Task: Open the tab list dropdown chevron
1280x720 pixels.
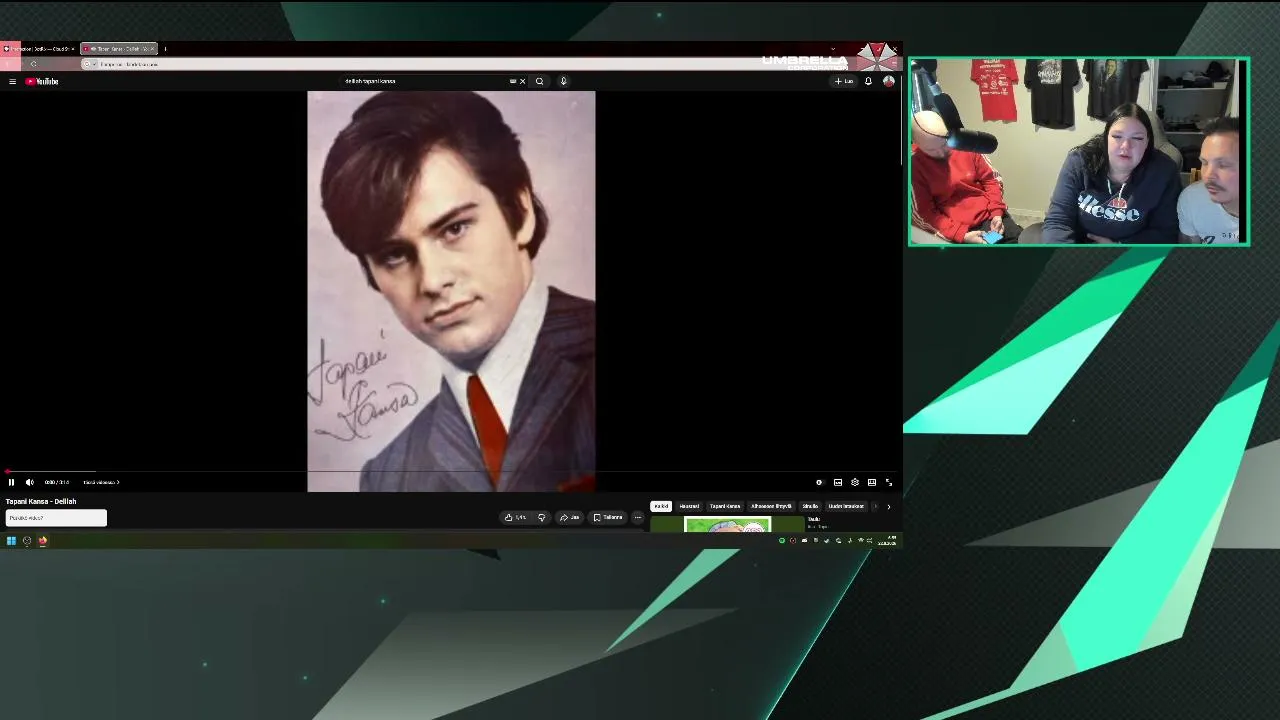Action: tap(833, 48)
